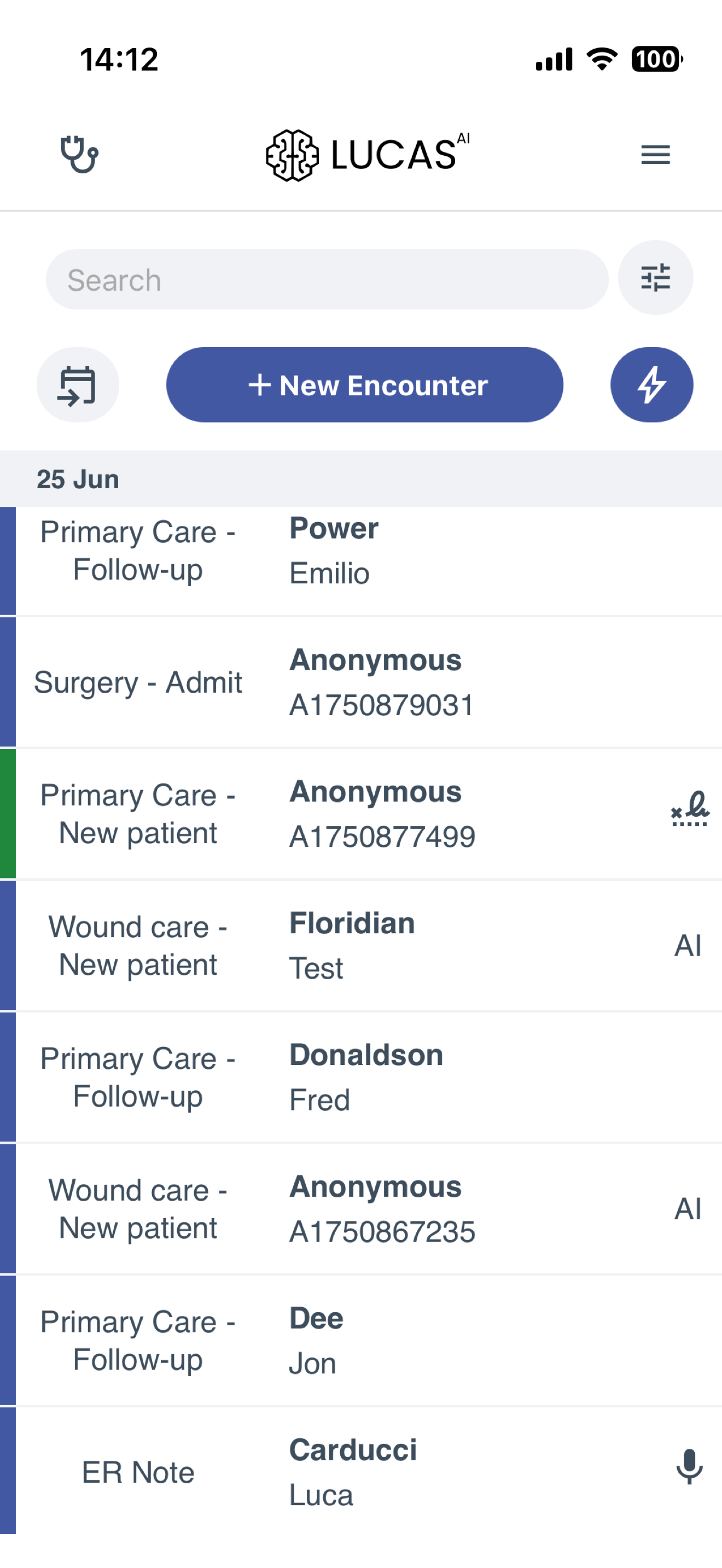This screenshot has height=1568, width=722.
Task: Tap the 25 Jun date header
Action: coord(78,479)
